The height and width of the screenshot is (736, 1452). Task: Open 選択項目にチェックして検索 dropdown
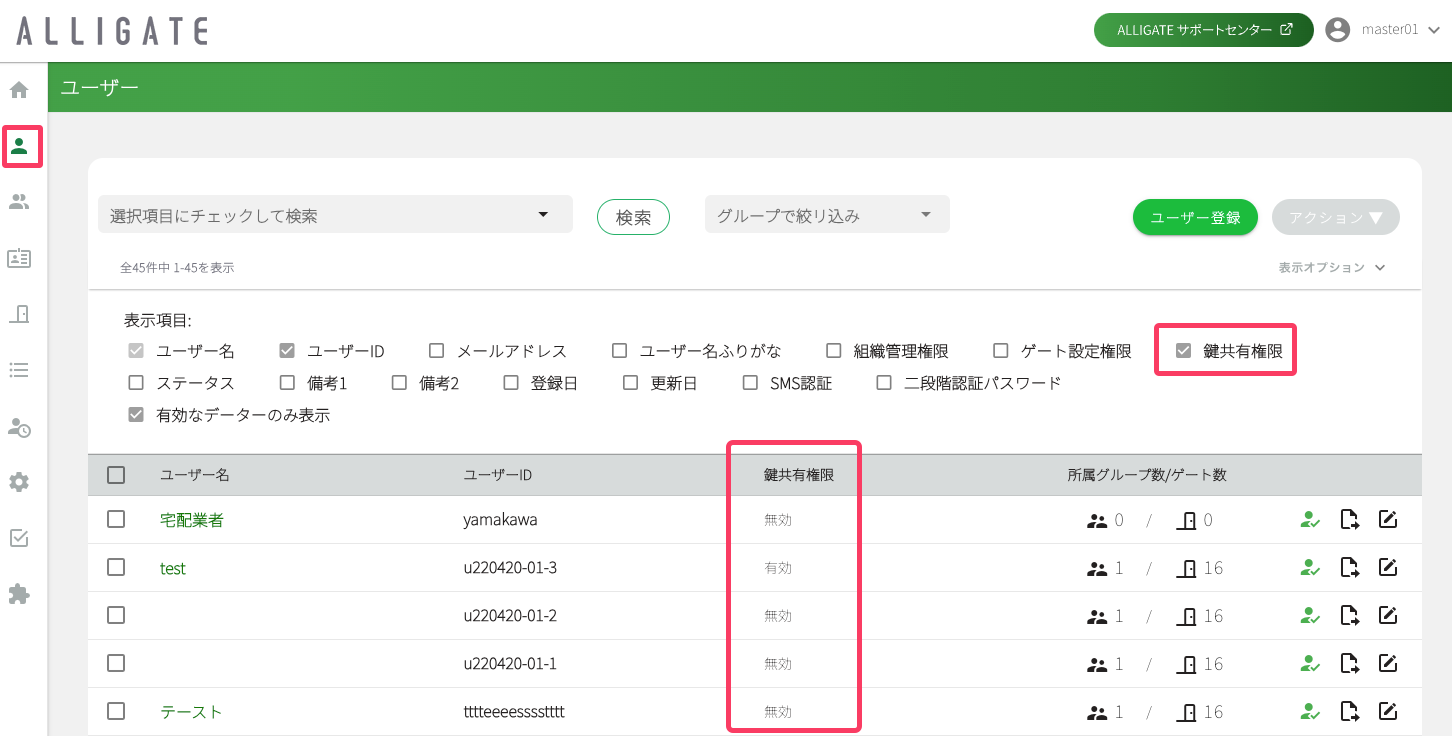(335, 214)
